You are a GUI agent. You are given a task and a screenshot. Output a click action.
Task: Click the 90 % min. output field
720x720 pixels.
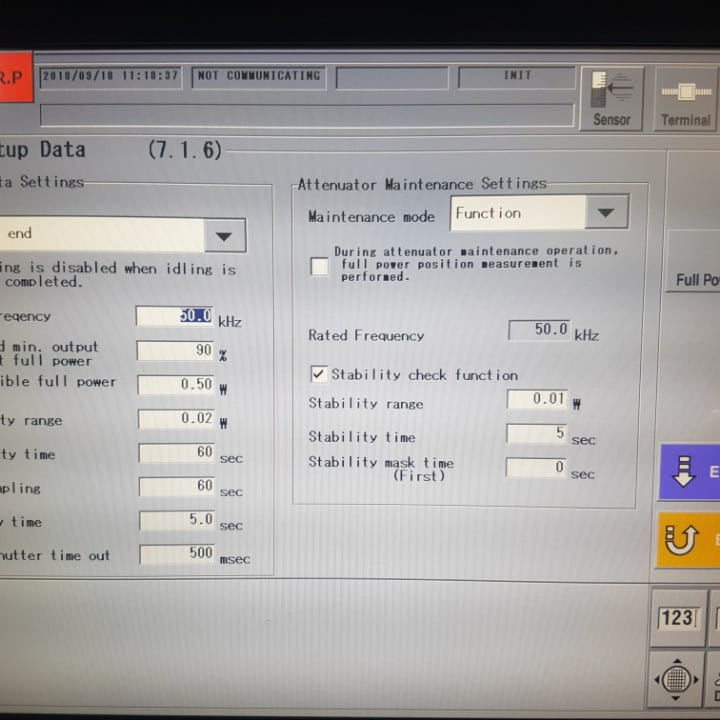pos(175,351)
